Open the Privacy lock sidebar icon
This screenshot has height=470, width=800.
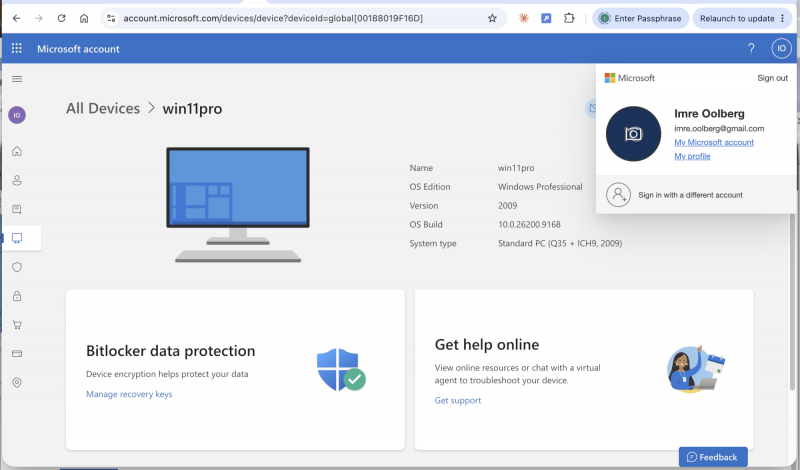(17, 296)
